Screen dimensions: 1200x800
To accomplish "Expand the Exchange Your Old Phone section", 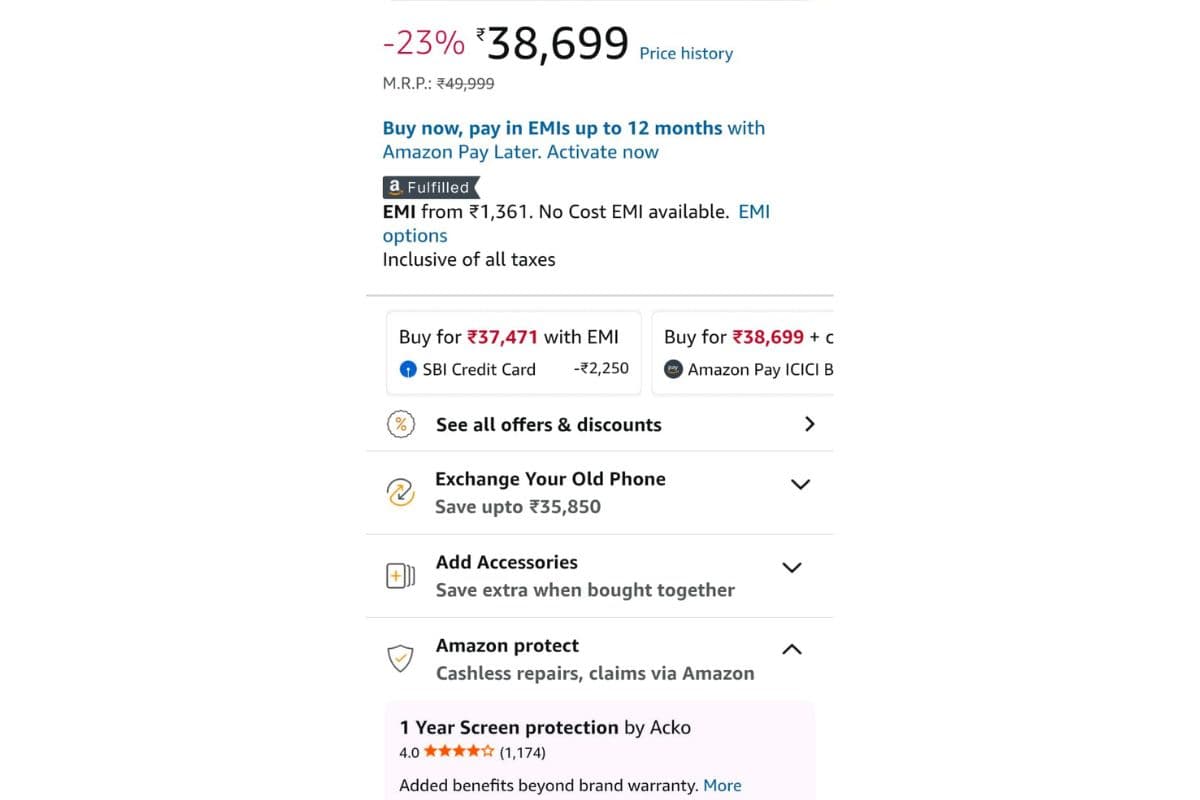I will pyautogui.click(x=800, y=484).
